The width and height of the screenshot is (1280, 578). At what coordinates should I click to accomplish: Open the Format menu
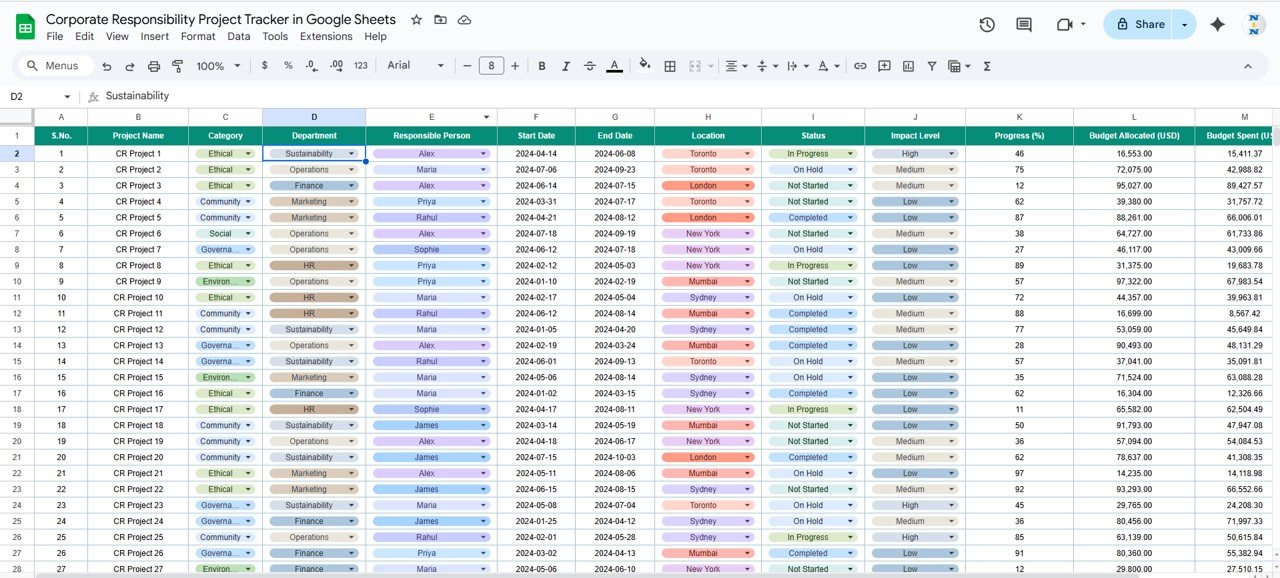[x=198, y=36]
